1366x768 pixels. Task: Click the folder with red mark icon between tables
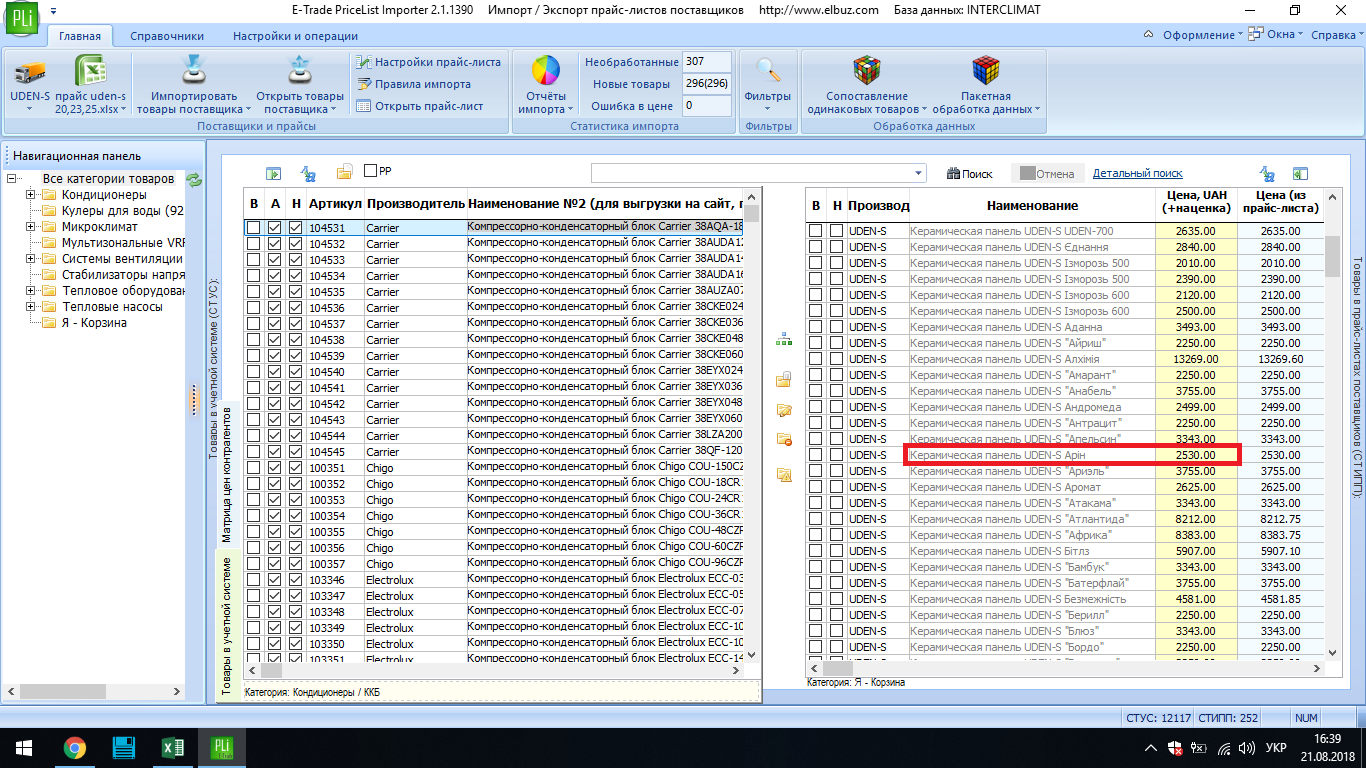784,440
